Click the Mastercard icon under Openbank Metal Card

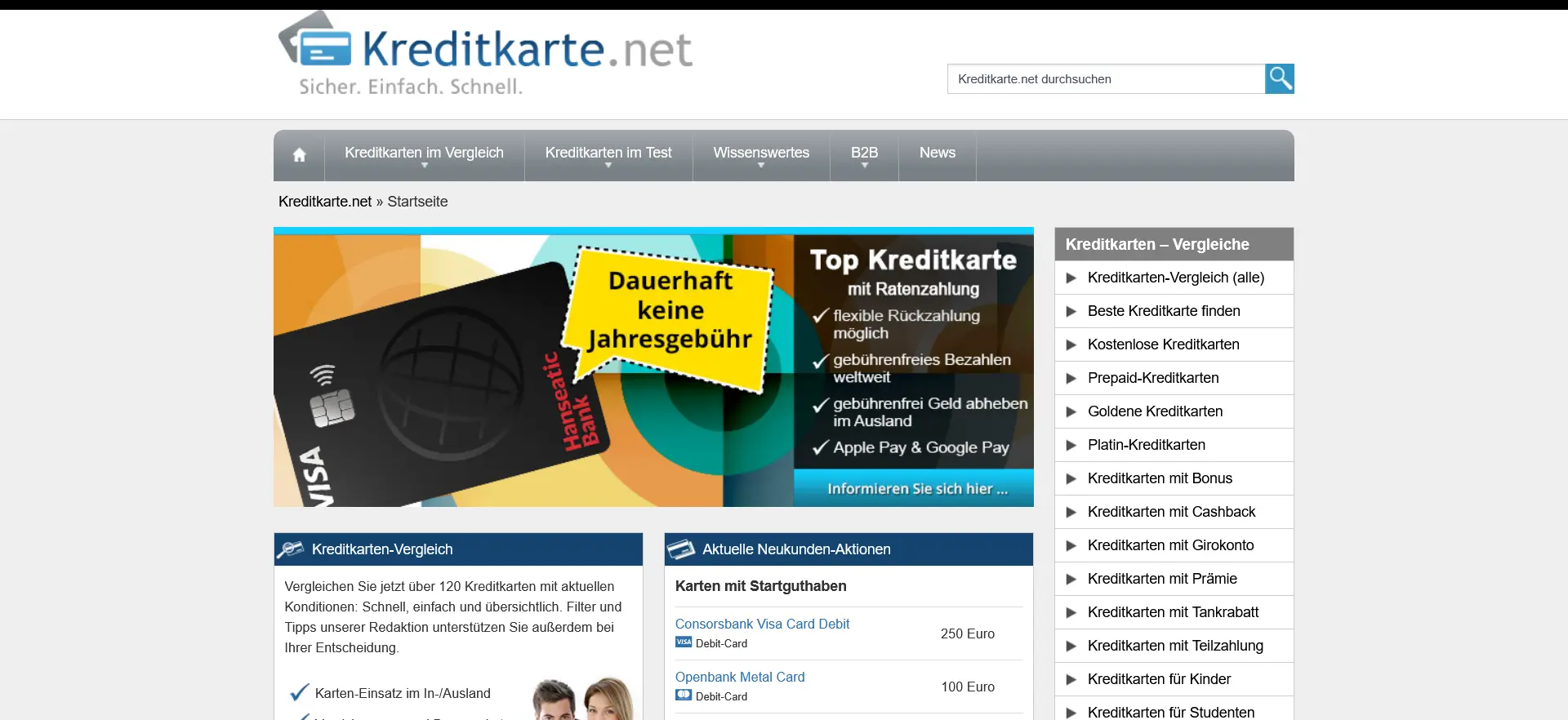click(x=684, y=696)
